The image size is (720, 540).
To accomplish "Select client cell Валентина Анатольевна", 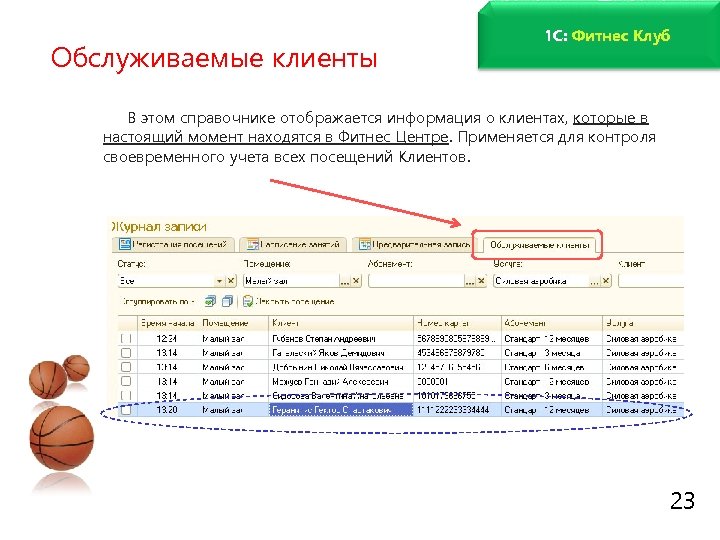I will pyautogui.click(x=341, y=396).
